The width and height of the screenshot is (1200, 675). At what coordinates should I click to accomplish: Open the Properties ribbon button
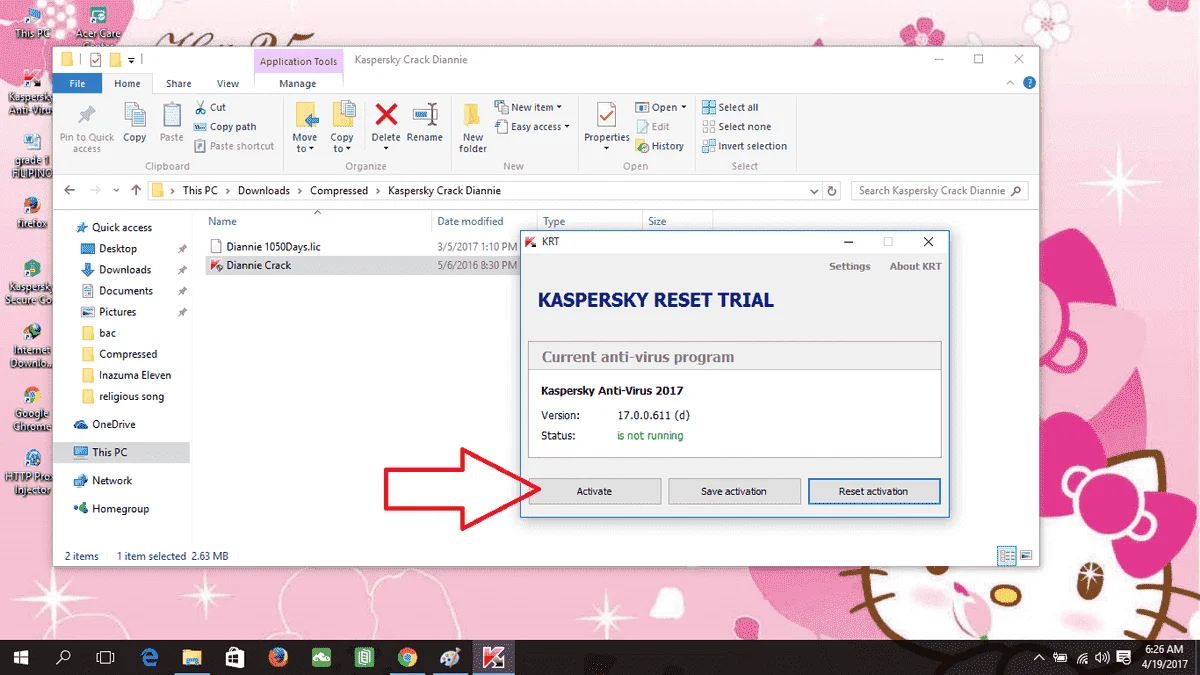point(606,128)
